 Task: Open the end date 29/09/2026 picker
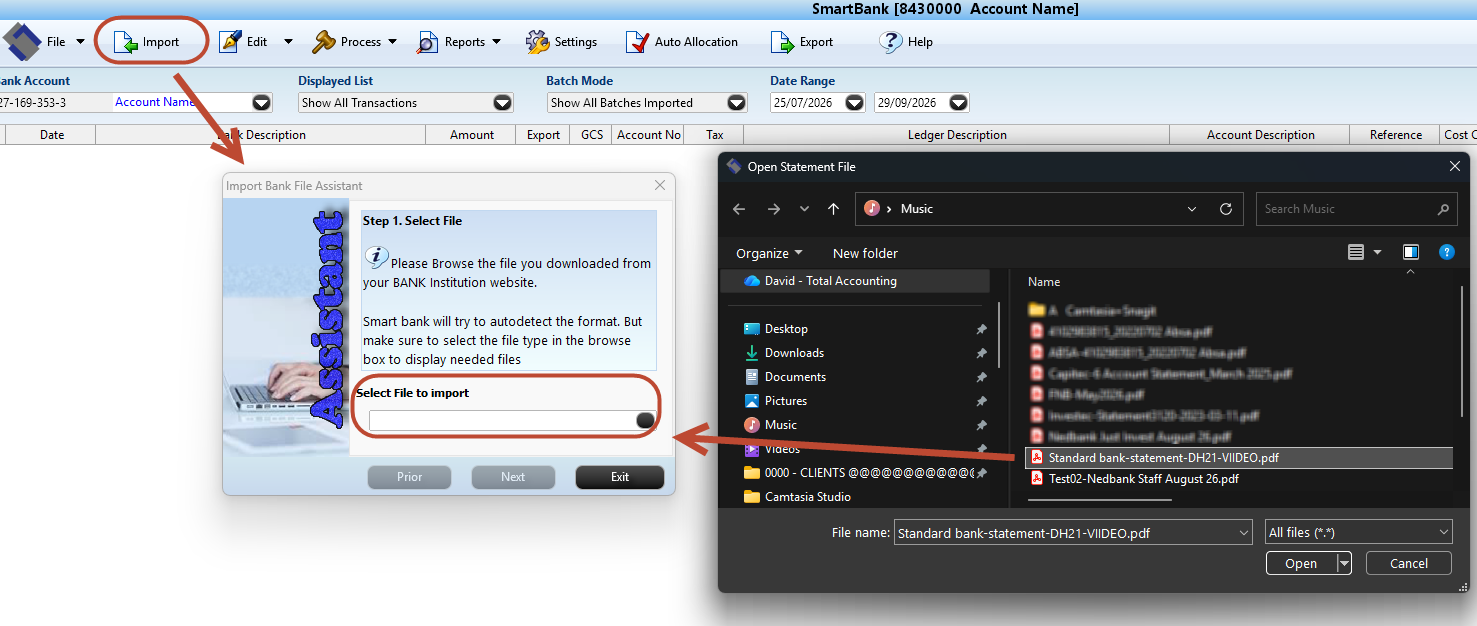[x=958, y=102]
